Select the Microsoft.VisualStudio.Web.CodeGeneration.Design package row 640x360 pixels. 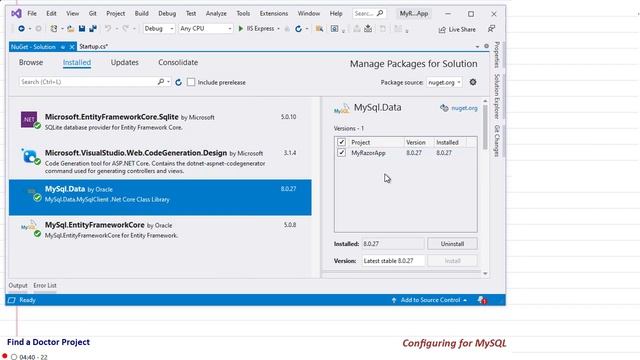coord(160,161)
